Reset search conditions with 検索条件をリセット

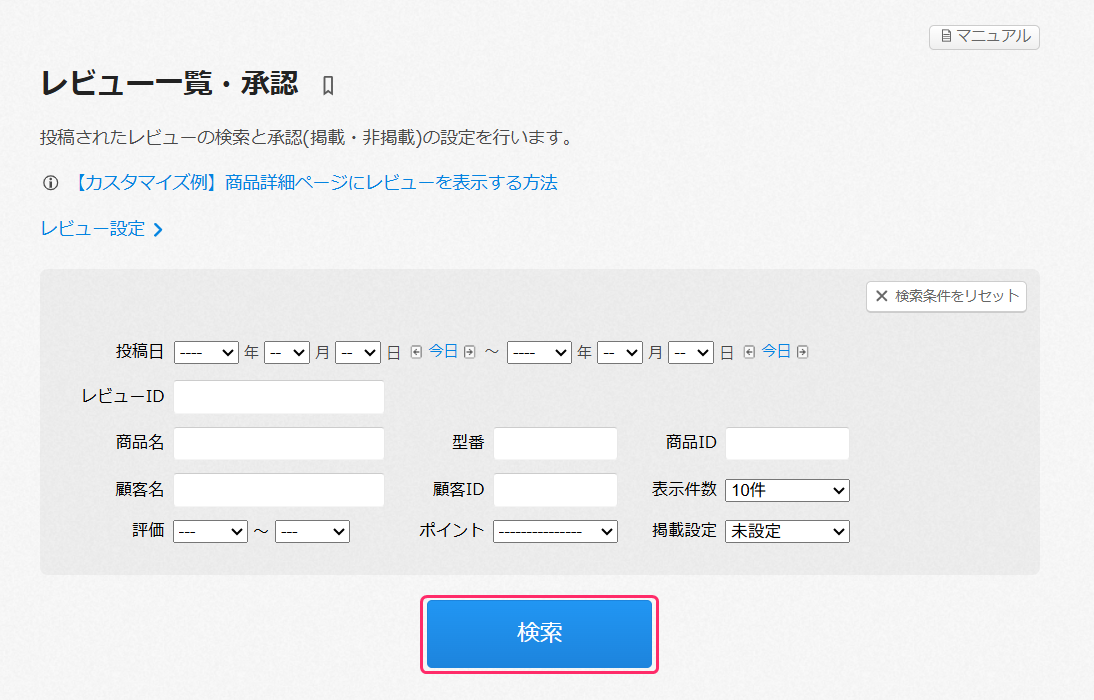946,296
